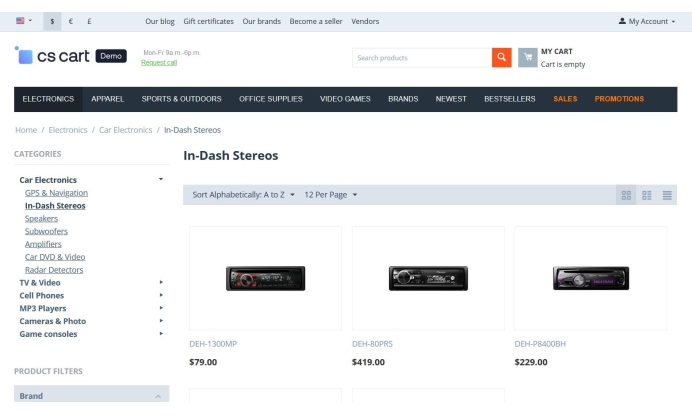Open the Electronics menu

pos(48,99)
